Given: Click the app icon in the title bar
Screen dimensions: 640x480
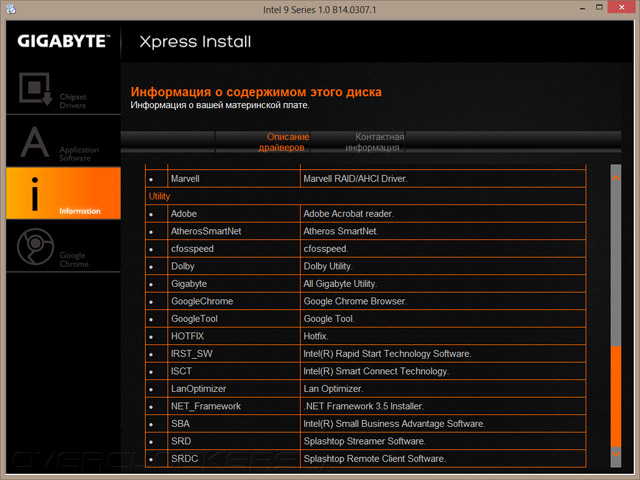Looking at the screenshot, I should point(11,9).
